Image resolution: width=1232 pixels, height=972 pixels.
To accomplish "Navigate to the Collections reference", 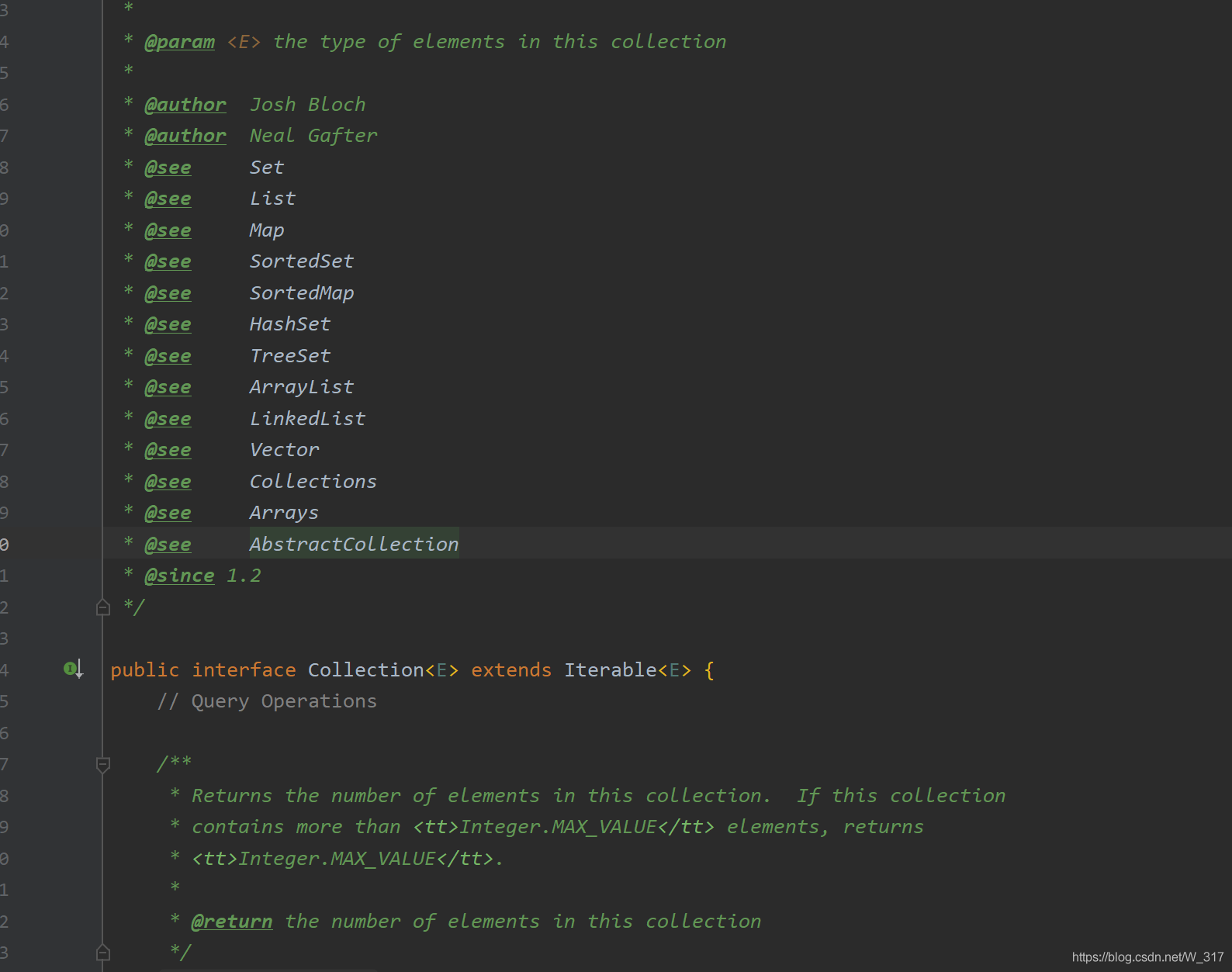I will (x=313, y=482).
